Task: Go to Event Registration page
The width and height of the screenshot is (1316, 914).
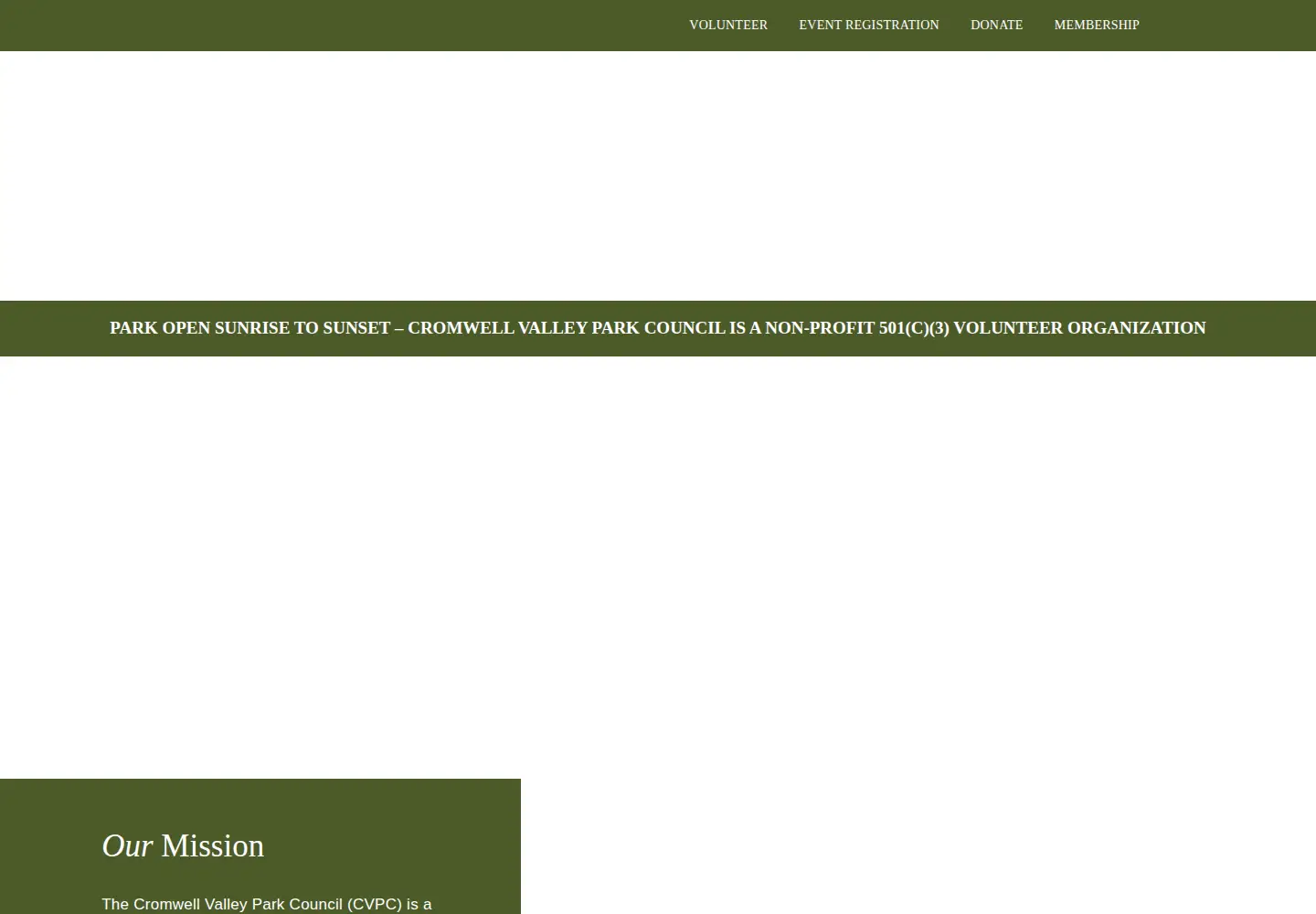Action: (x=868, y=25)
